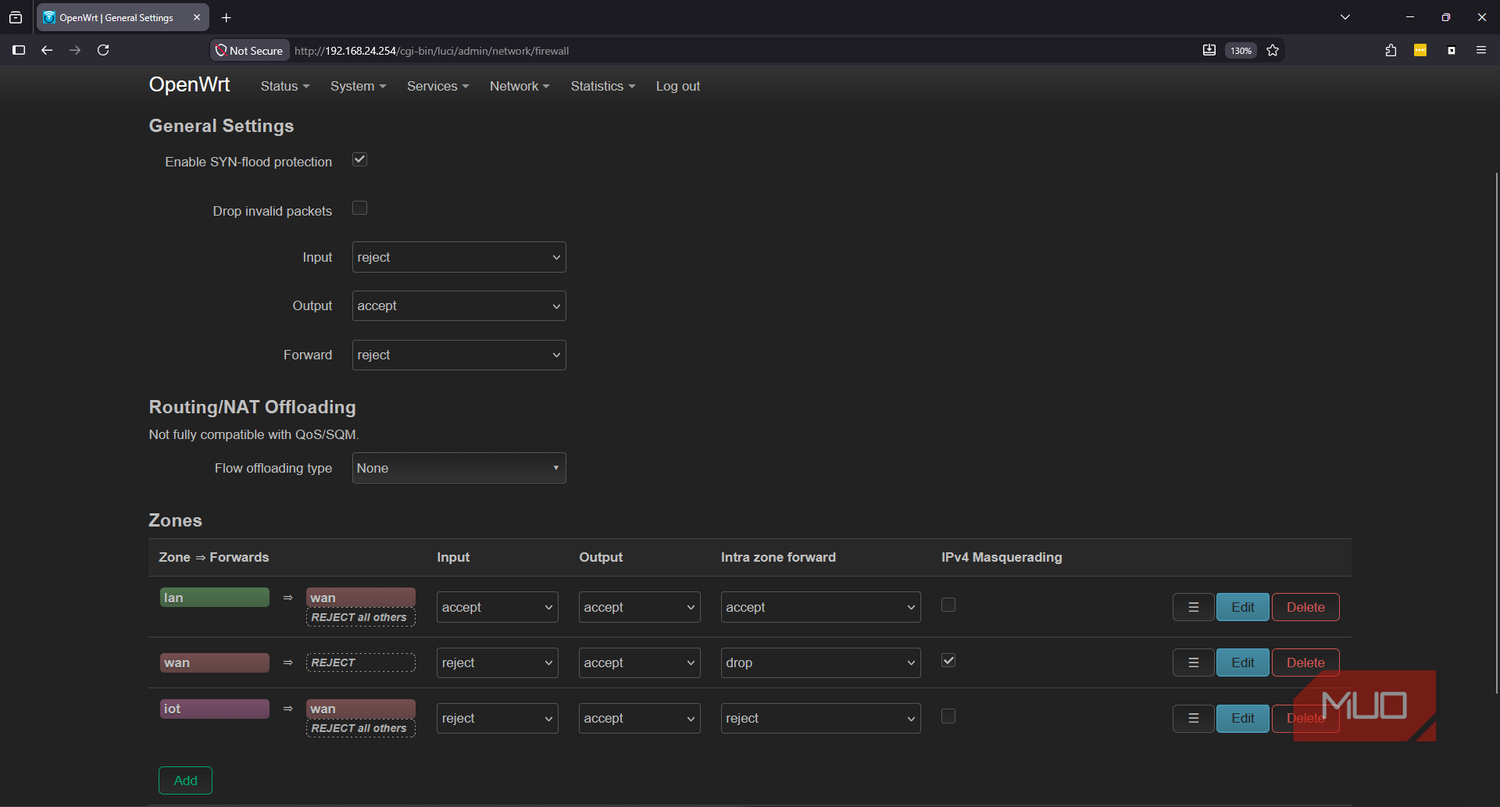Close the OpenWrt General Settings tab
This screenshot has width=1500, height=807.
[197, 18]
